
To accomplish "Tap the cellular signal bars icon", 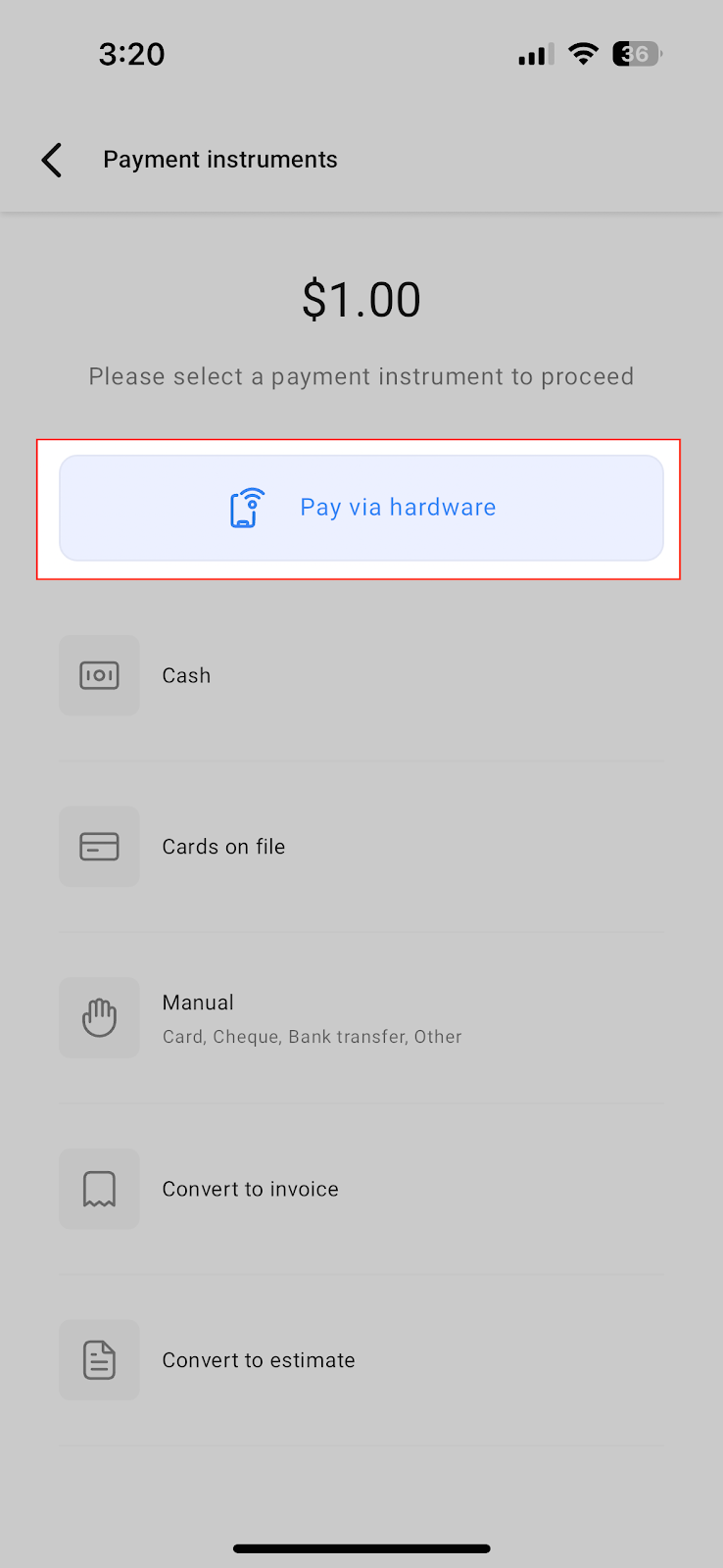I will tap(536, 54).
